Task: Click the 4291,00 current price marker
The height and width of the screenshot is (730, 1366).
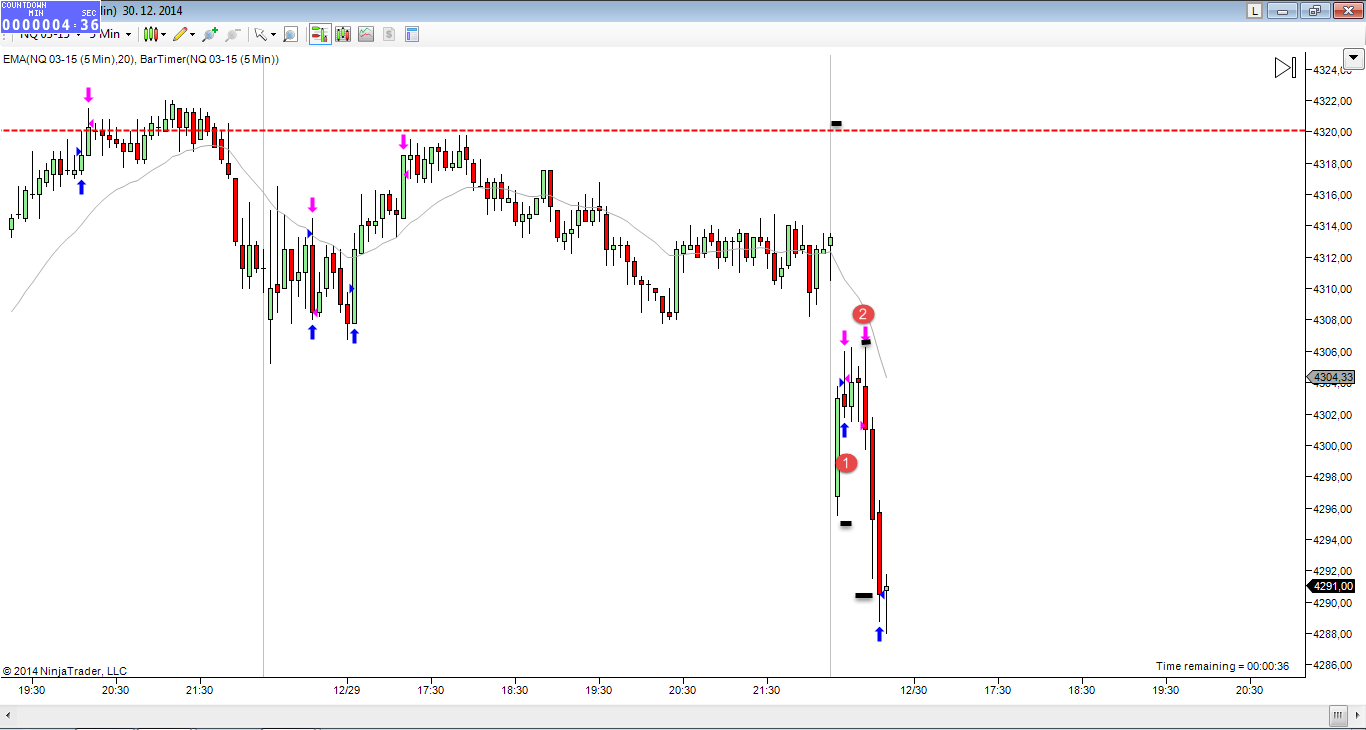Action: click(x=1331, y=586)
